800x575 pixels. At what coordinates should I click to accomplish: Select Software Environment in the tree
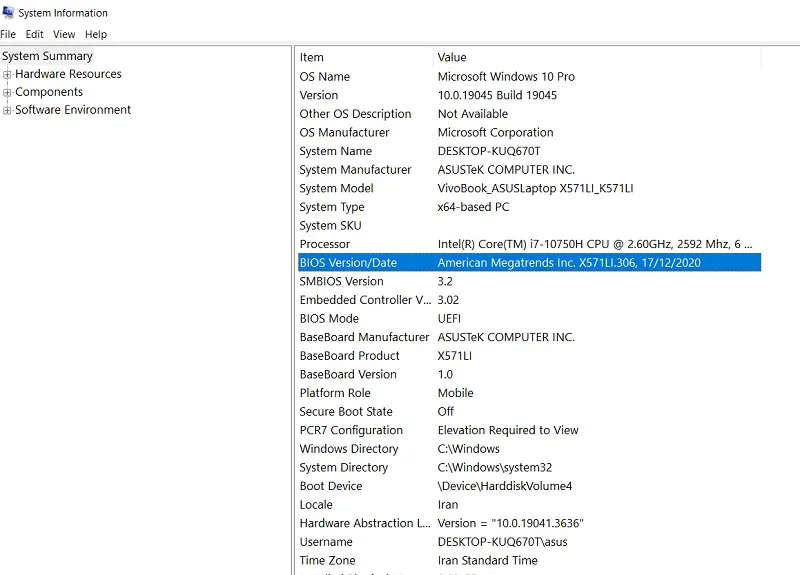coord(73,110)
